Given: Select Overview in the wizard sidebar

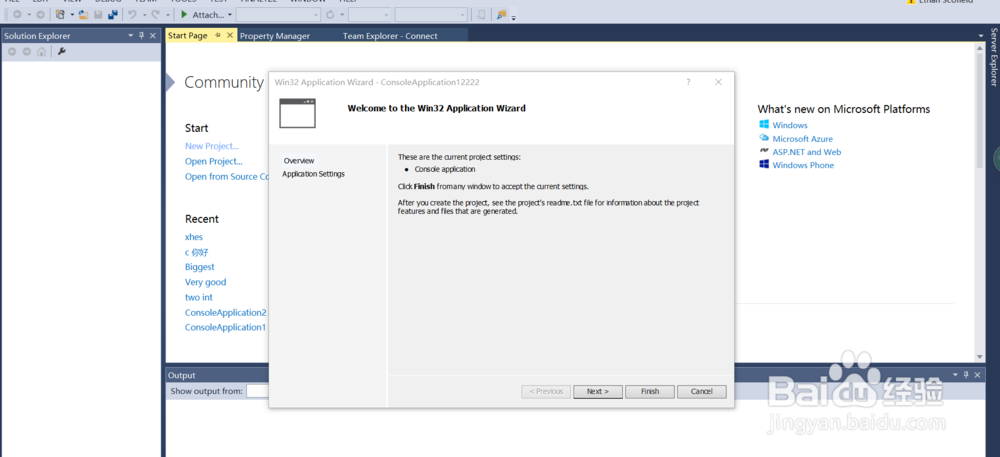Looking at the screenshot, I should [x=299, y=161].
